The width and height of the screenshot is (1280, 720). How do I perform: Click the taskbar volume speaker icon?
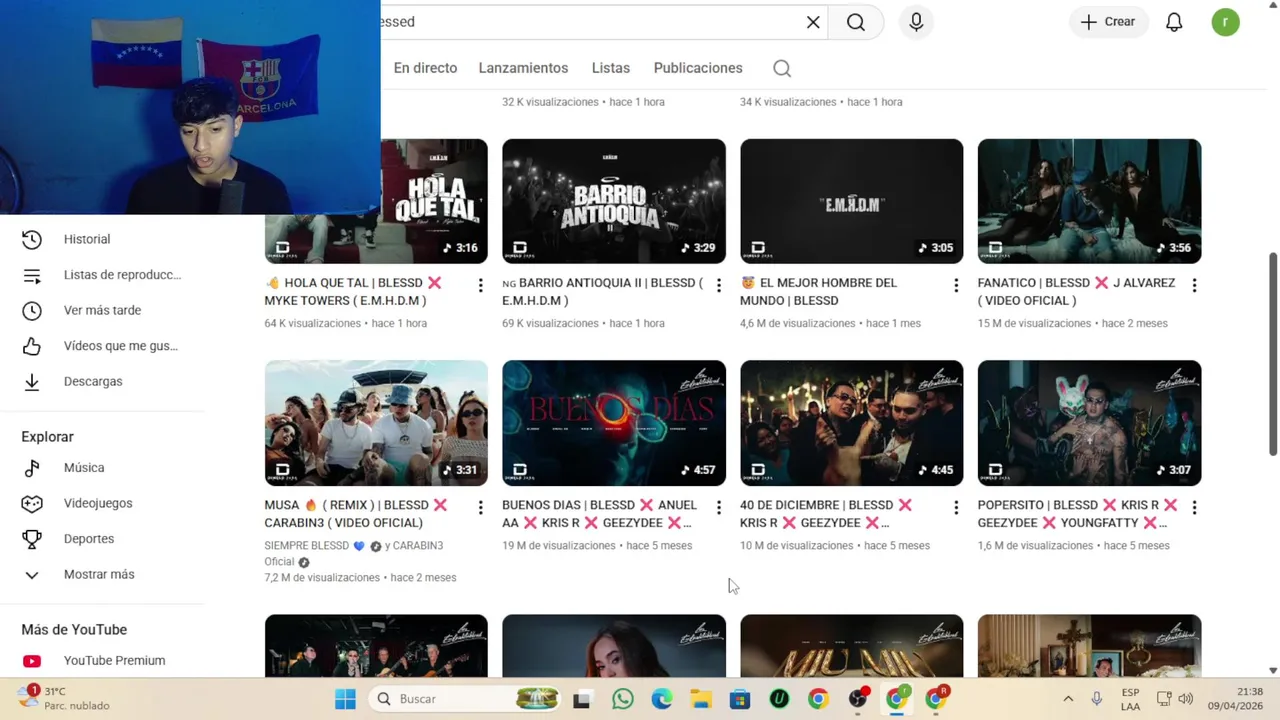pyautogui.click(x=1186, y=699)
